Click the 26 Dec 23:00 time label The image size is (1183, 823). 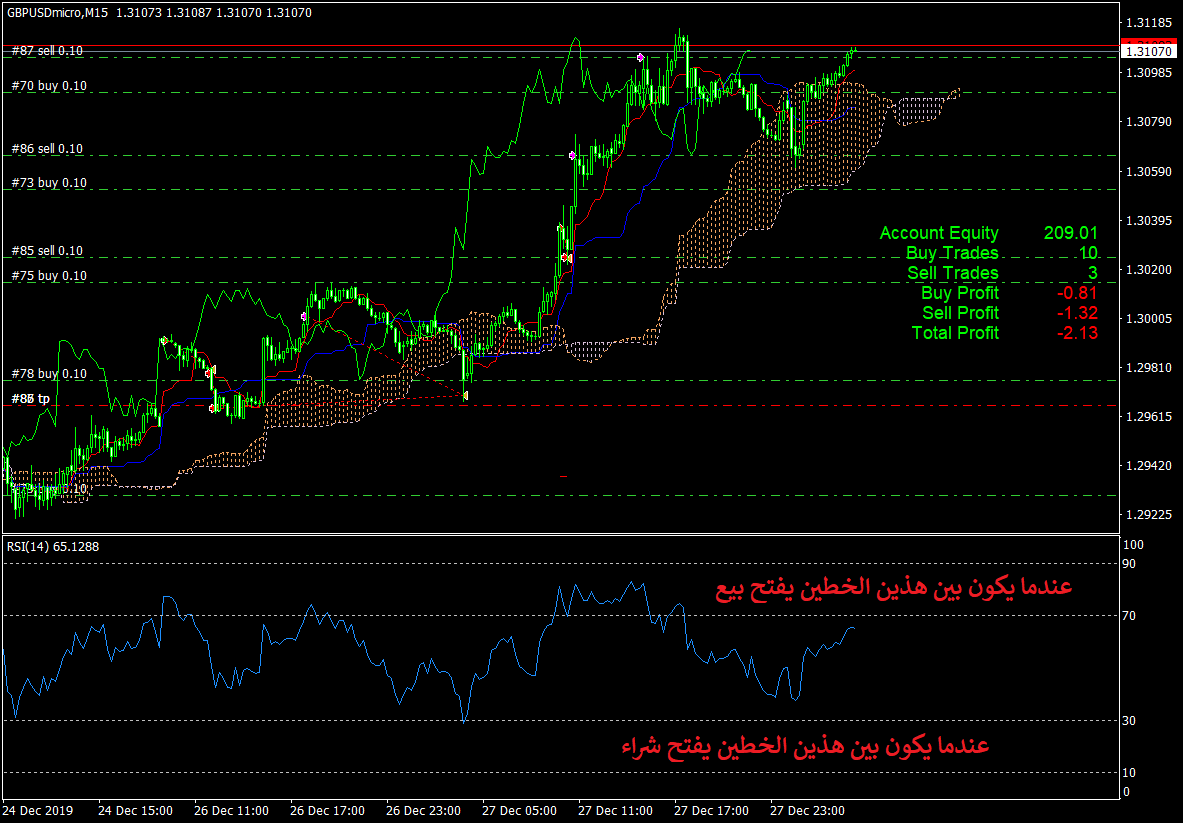423,810
